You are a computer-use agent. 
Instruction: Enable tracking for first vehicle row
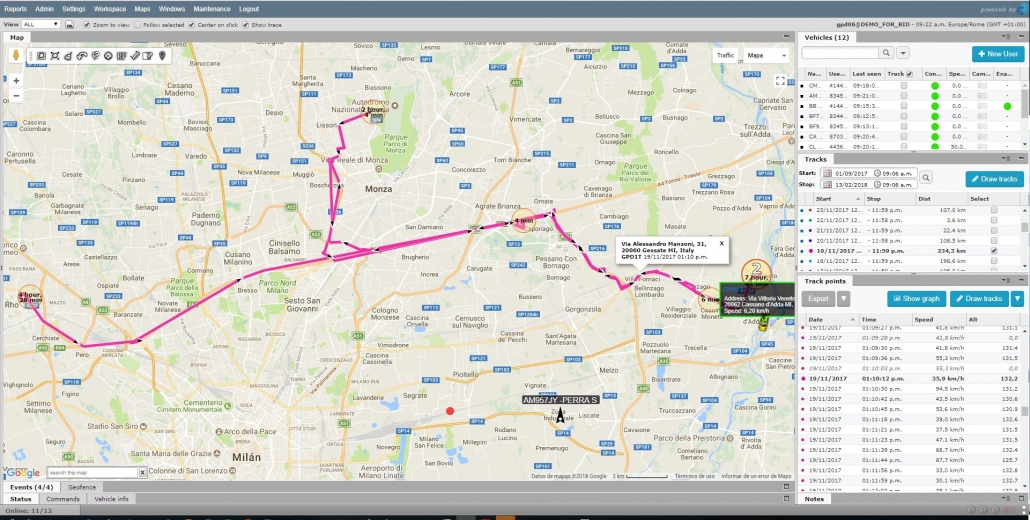[904, 85]
